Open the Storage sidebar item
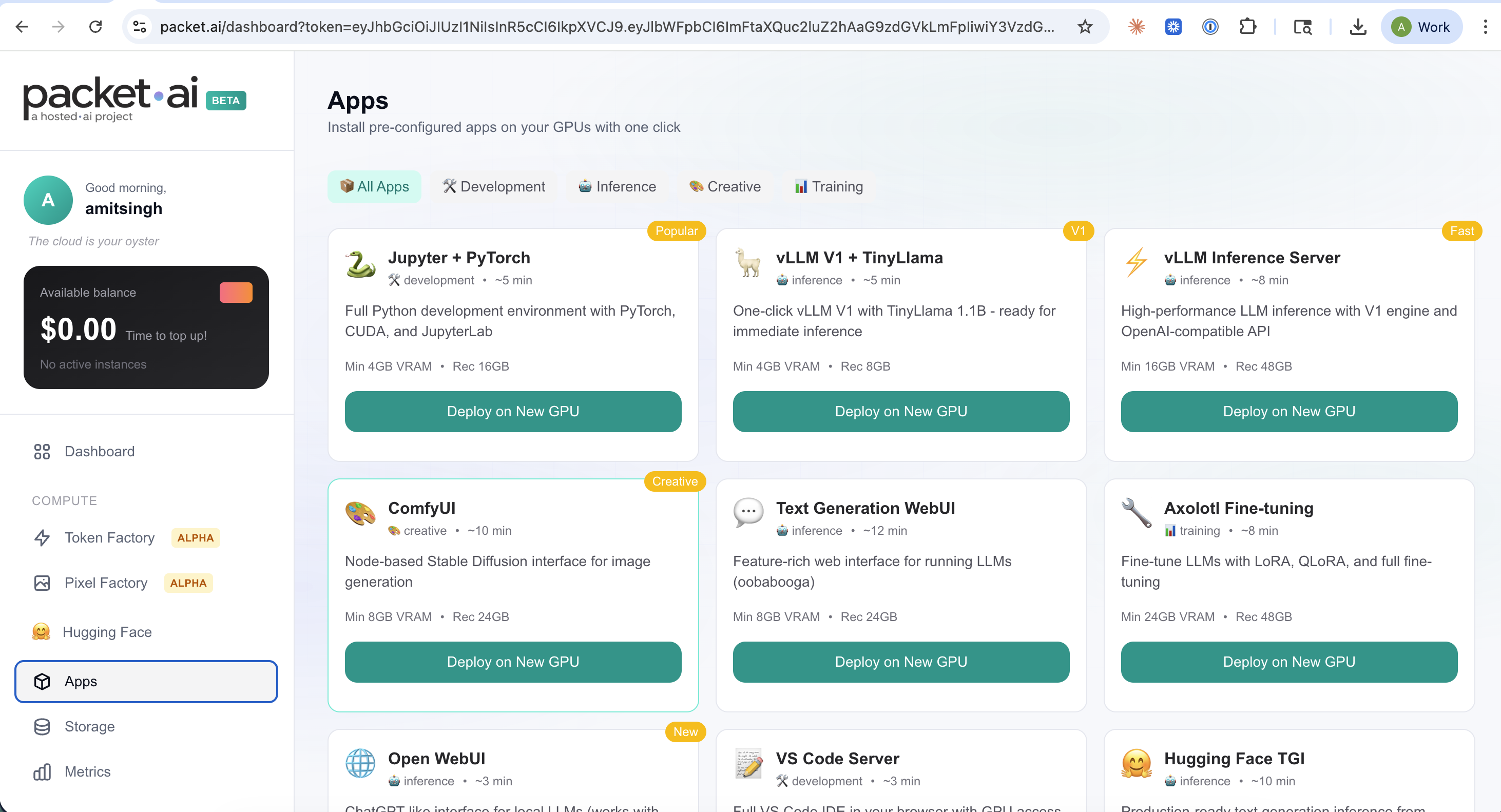1501x812 pixels. pyautogui.click(x=89, y=726)
